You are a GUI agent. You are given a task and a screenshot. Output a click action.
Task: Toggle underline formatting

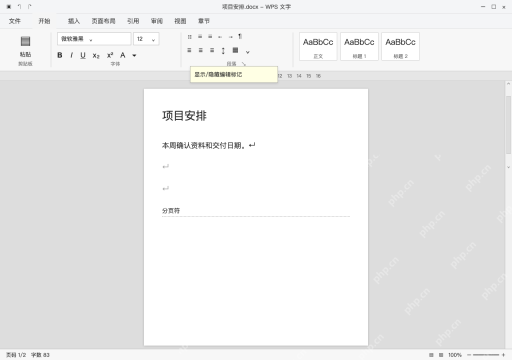(83, 55)
